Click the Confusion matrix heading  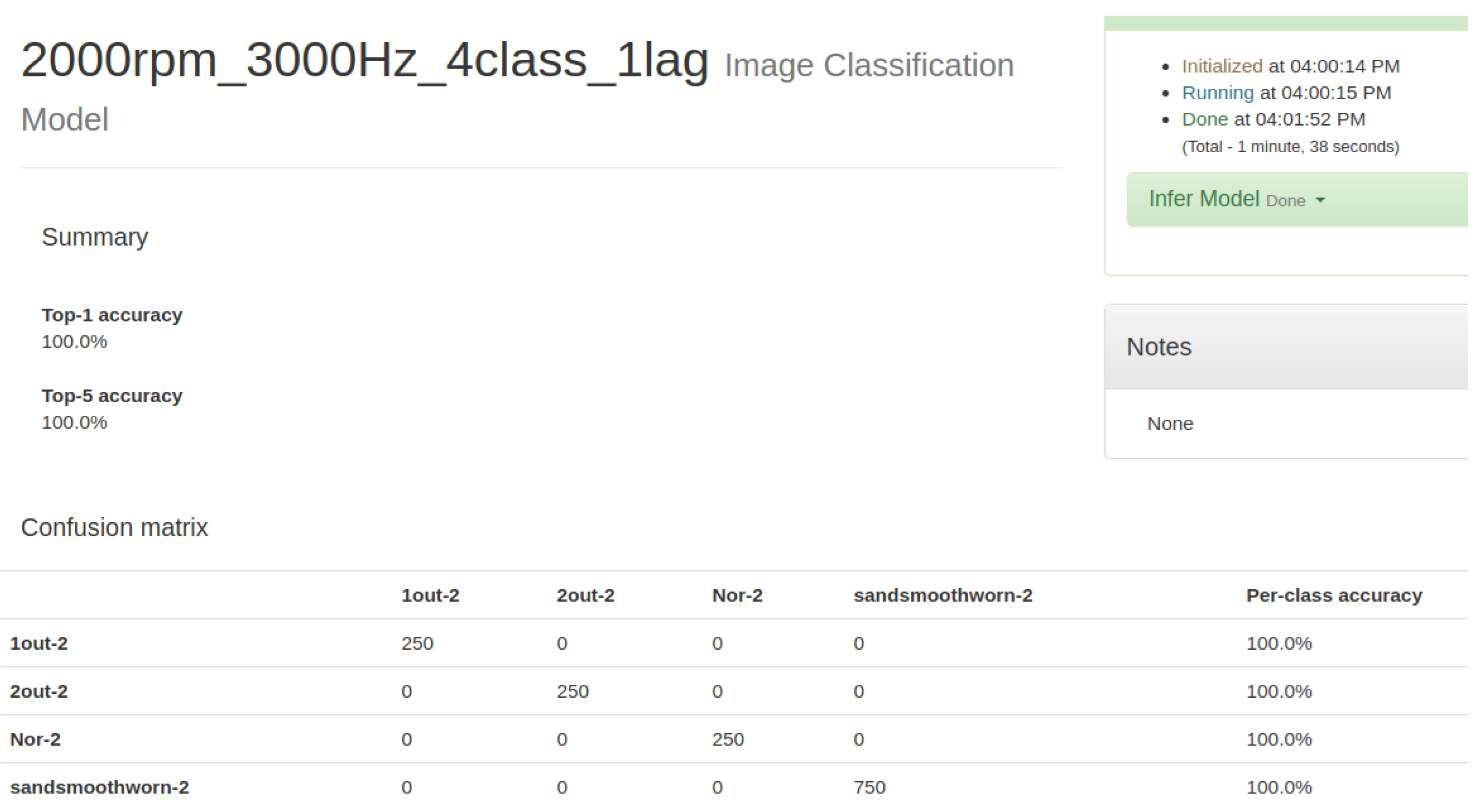point(114,527)
